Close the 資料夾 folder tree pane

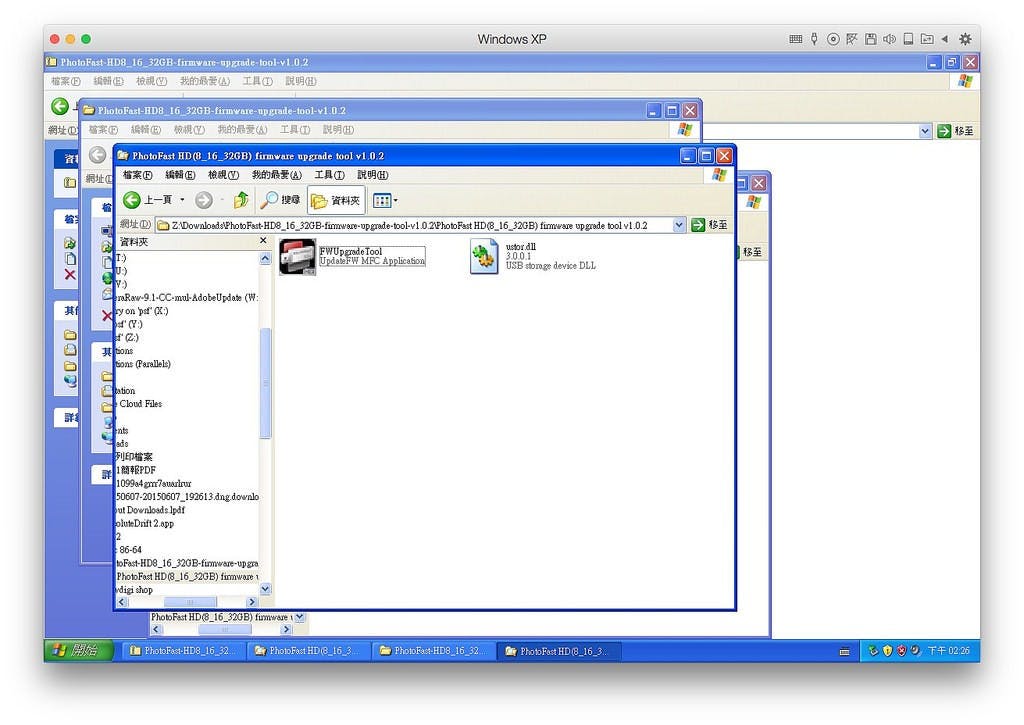263,241
